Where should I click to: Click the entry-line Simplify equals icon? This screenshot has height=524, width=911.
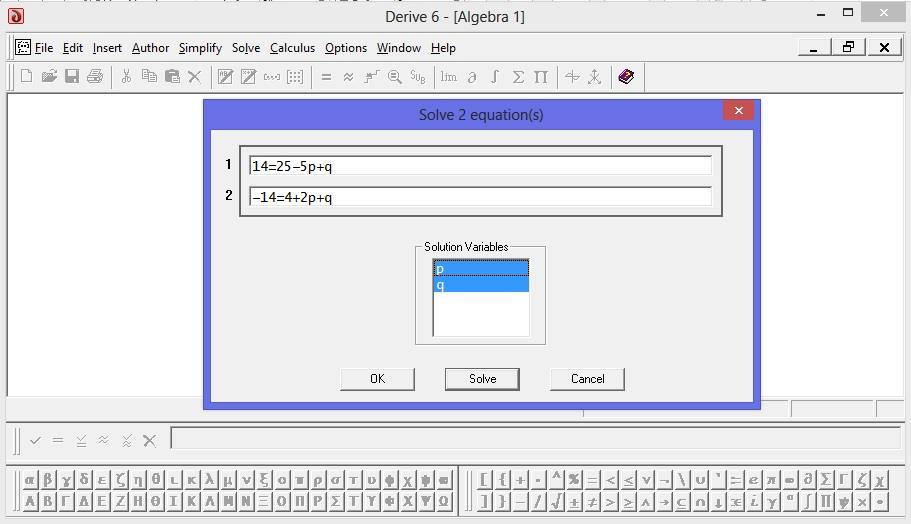[58, 440]
